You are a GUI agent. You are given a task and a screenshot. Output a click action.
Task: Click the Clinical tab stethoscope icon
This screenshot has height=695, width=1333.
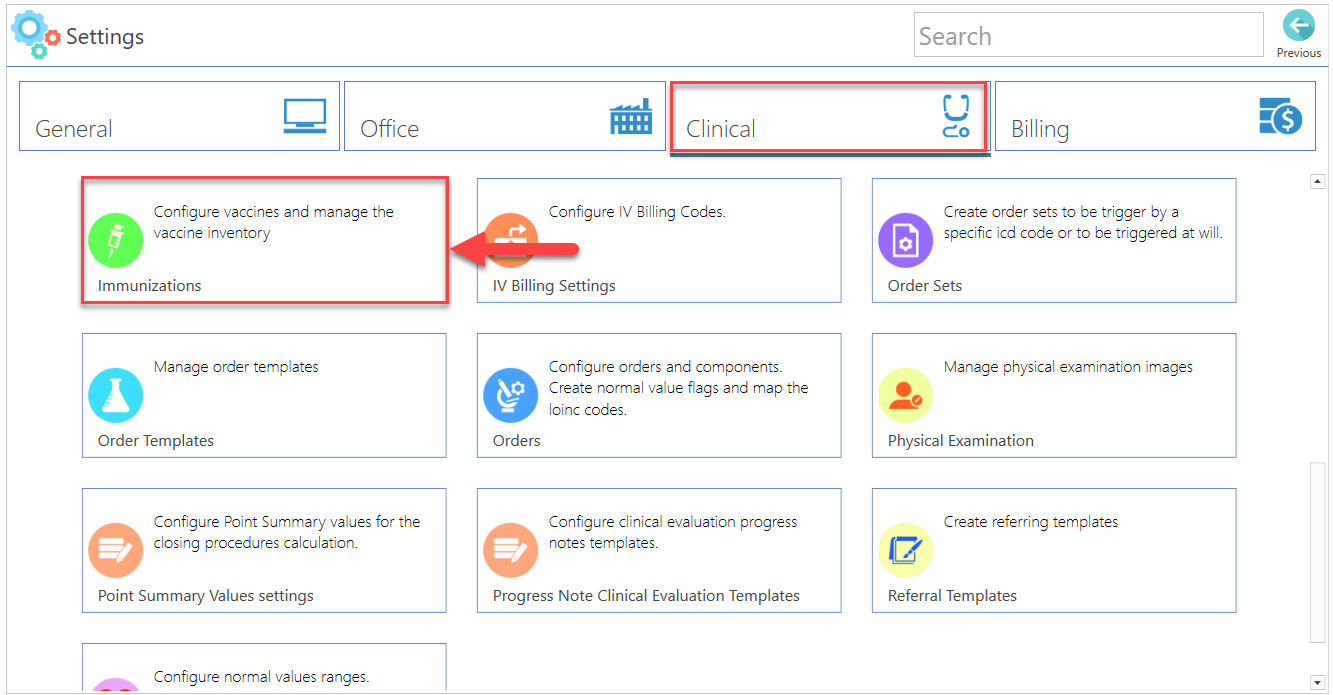pyautogui.click(x=956, y=116)
